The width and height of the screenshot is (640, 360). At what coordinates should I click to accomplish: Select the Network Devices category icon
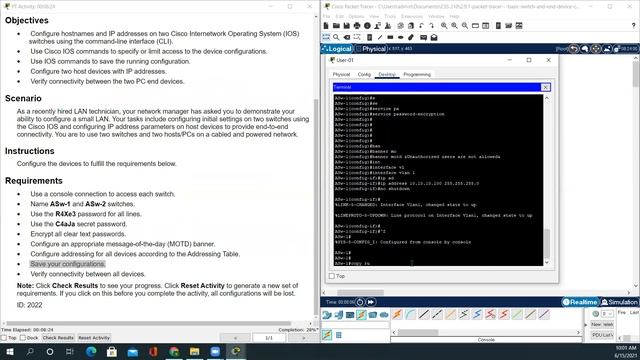point(327,315)
